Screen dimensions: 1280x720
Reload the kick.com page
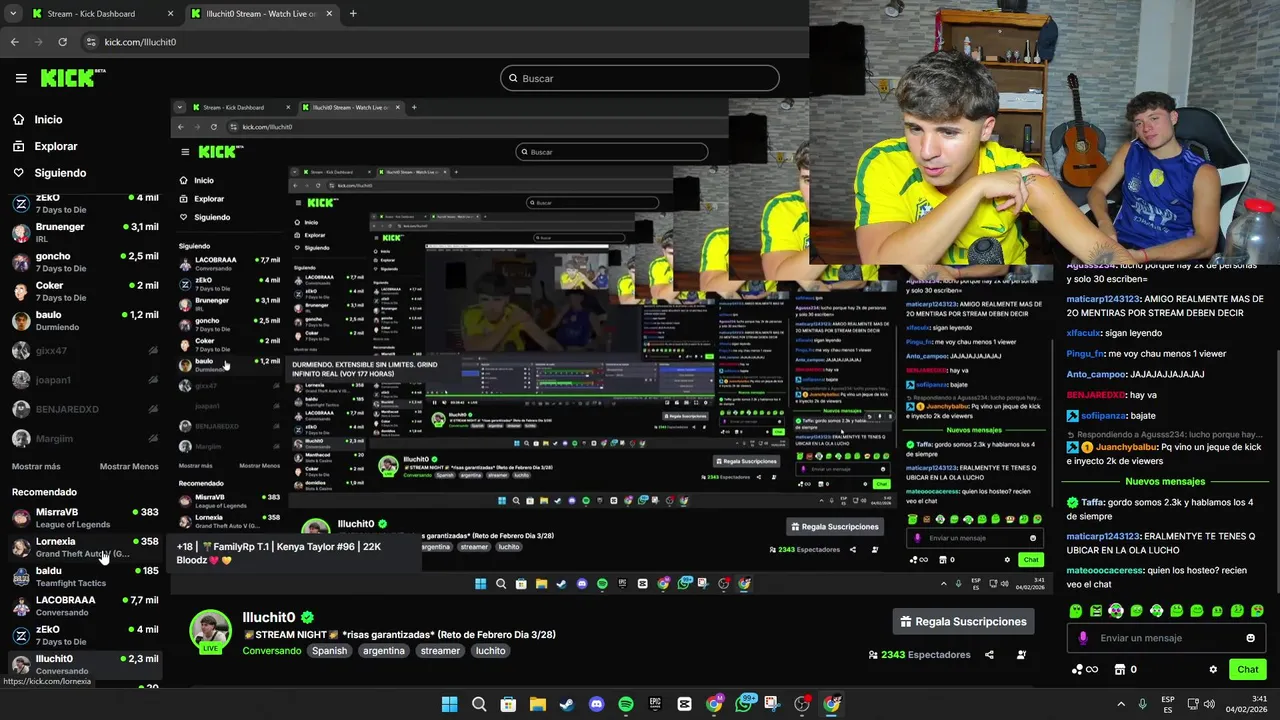pos(62,42)
